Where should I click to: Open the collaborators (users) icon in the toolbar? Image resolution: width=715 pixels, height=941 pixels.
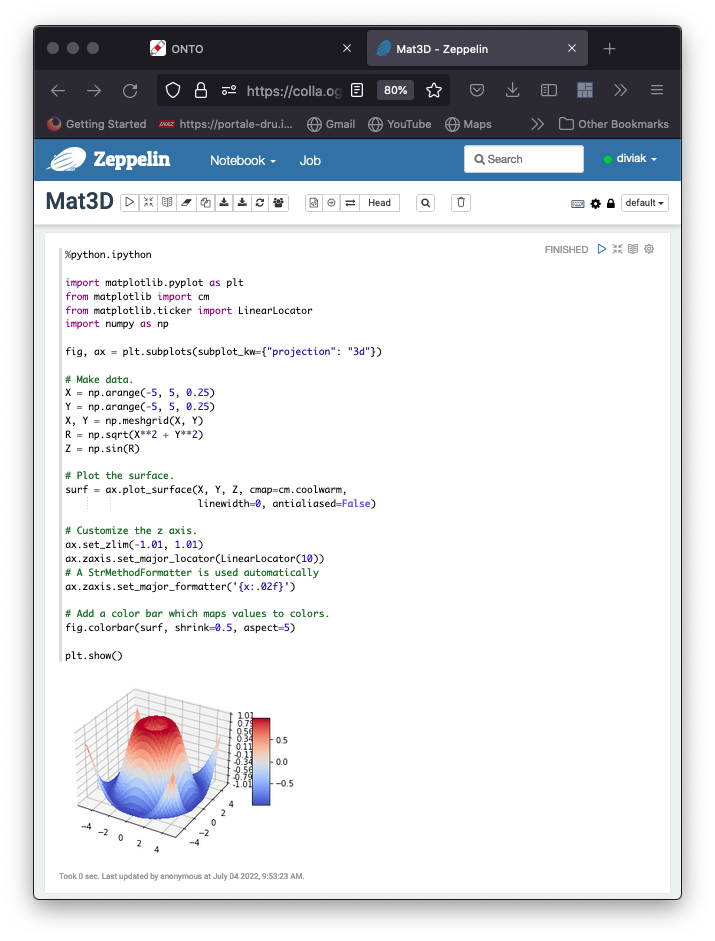[279, 203]
